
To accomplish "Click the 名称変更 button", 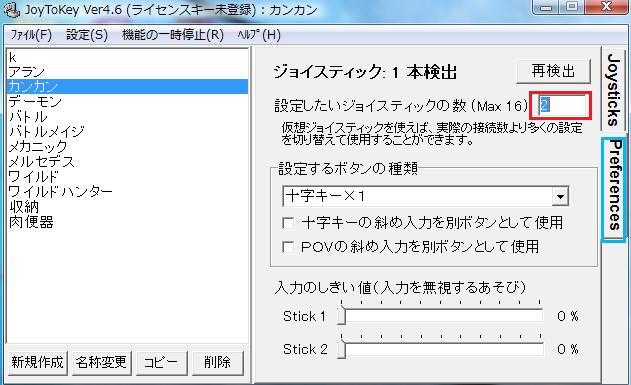I will [x=101, y=362].
